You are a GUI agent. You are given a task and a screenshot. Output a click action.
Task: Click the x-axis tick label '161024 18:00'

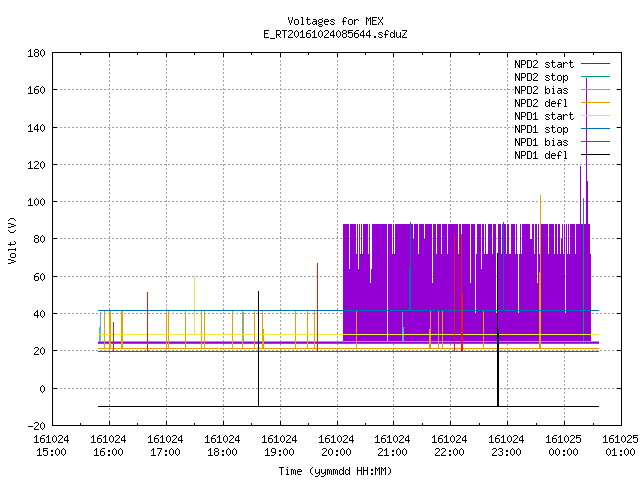point(222,446)
